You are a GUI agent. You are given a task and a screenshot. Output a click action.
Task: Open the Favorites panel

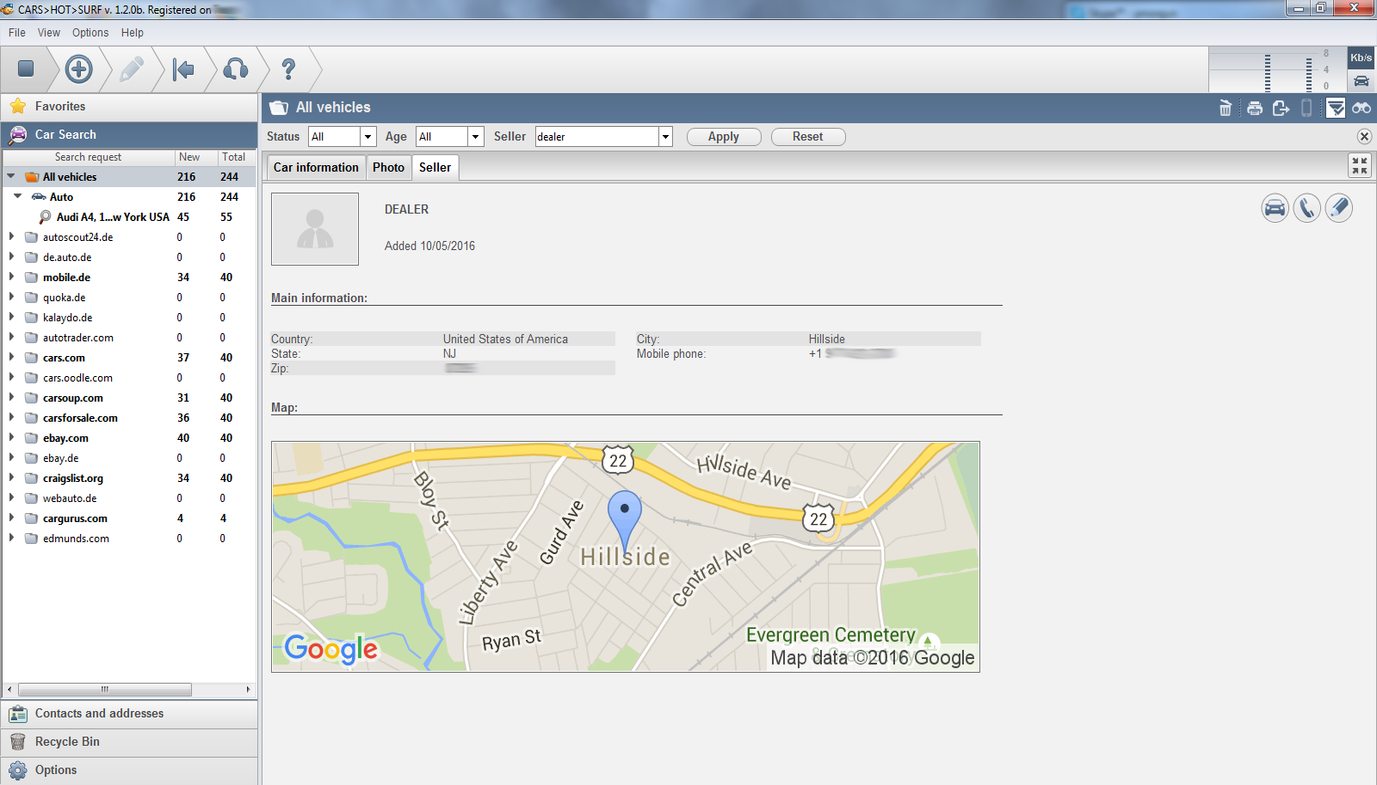pos(129,106)
